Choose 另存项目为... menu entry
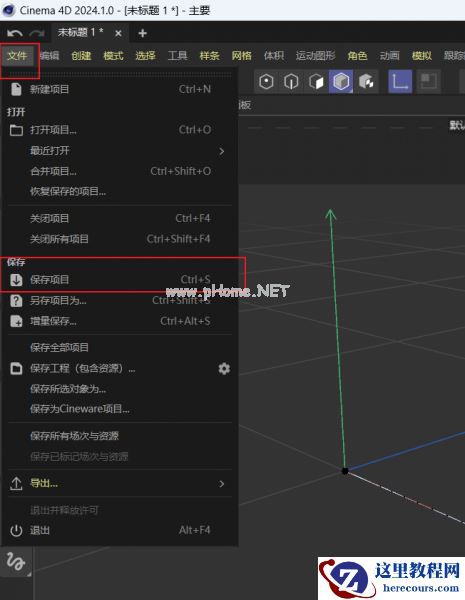465x600 pixels. click(119, 300)
